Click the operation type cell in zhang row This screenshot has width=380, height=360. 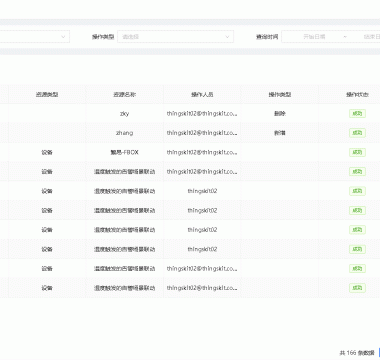tap(280, 133)
